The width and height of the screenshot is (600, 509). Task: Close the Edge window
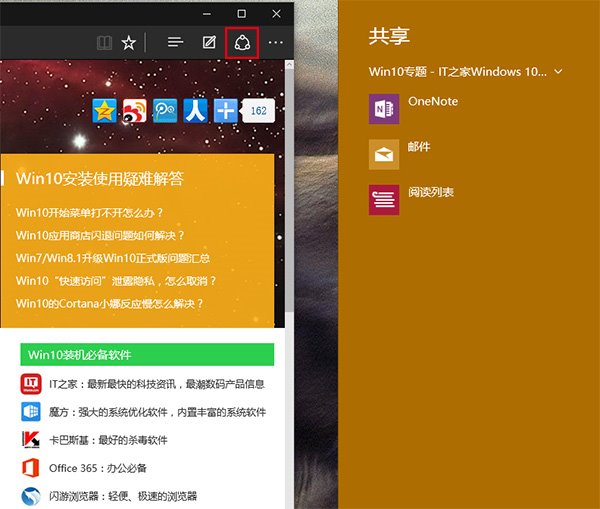(x=276, y=14)
